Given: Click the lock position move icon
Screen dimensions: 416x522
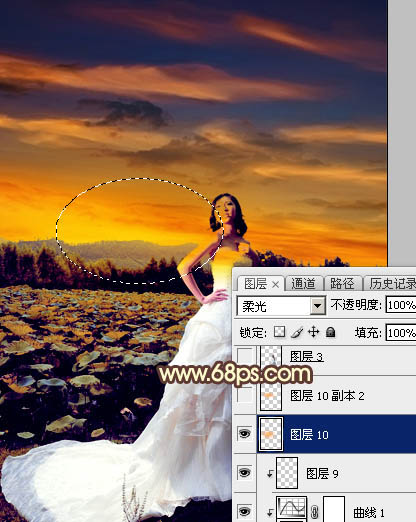Looking at the screenshot, I should 313,332.
